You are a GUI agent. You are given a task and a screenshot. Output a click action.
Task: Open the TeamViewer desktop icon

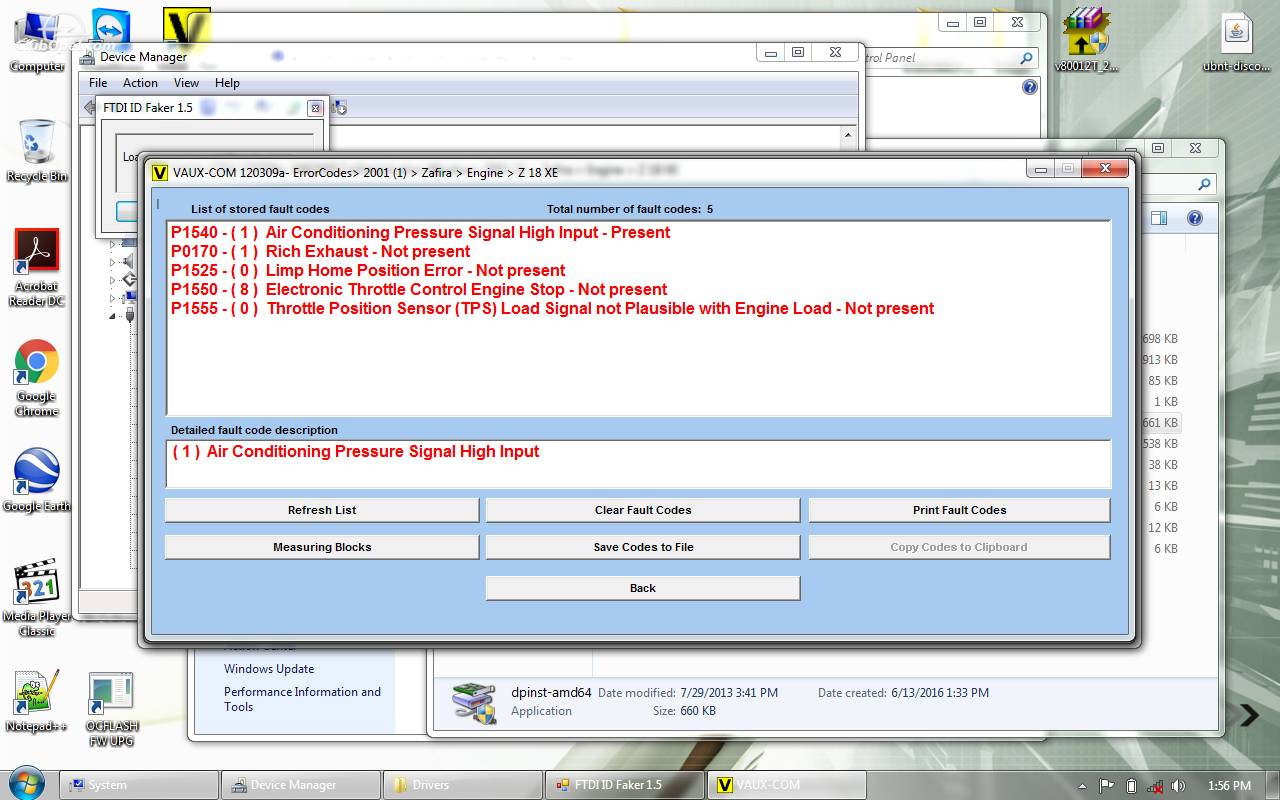point(110,28)
